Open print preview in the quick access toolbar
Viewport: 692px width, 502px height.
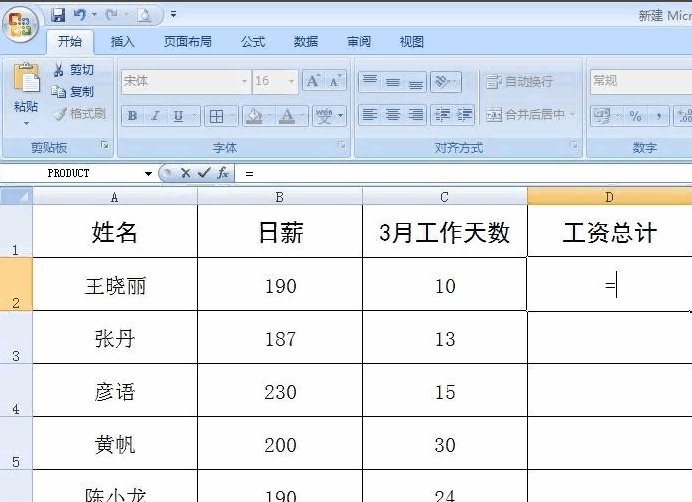(x=144, y=15)
